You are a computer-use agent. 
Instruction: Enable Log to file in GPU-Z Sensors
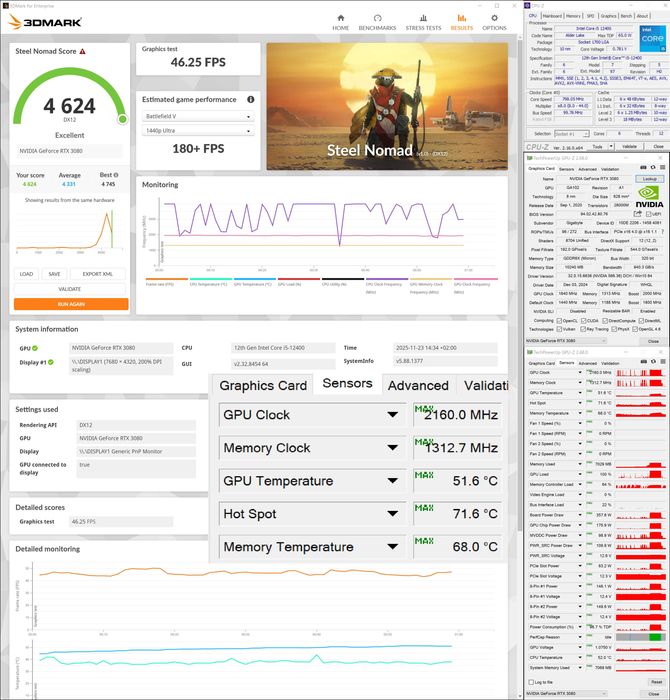pyautogui.click(x=531, y=682)
